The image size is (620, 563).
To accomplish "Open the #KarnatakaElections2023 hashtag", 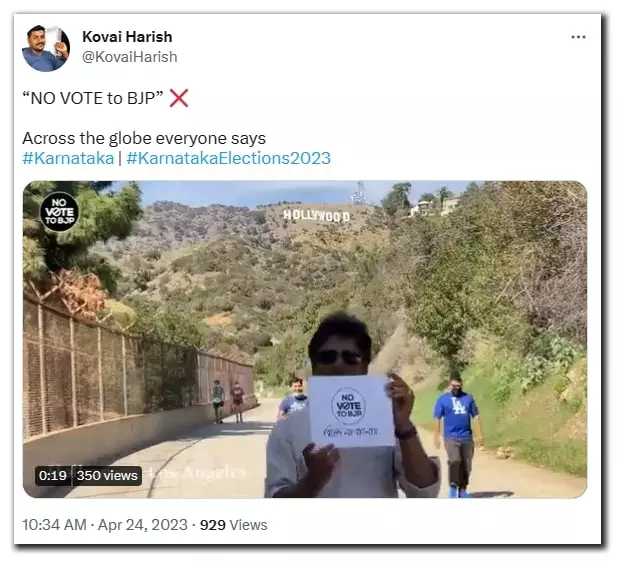I will pyautogui.click(x=228, y=158).
